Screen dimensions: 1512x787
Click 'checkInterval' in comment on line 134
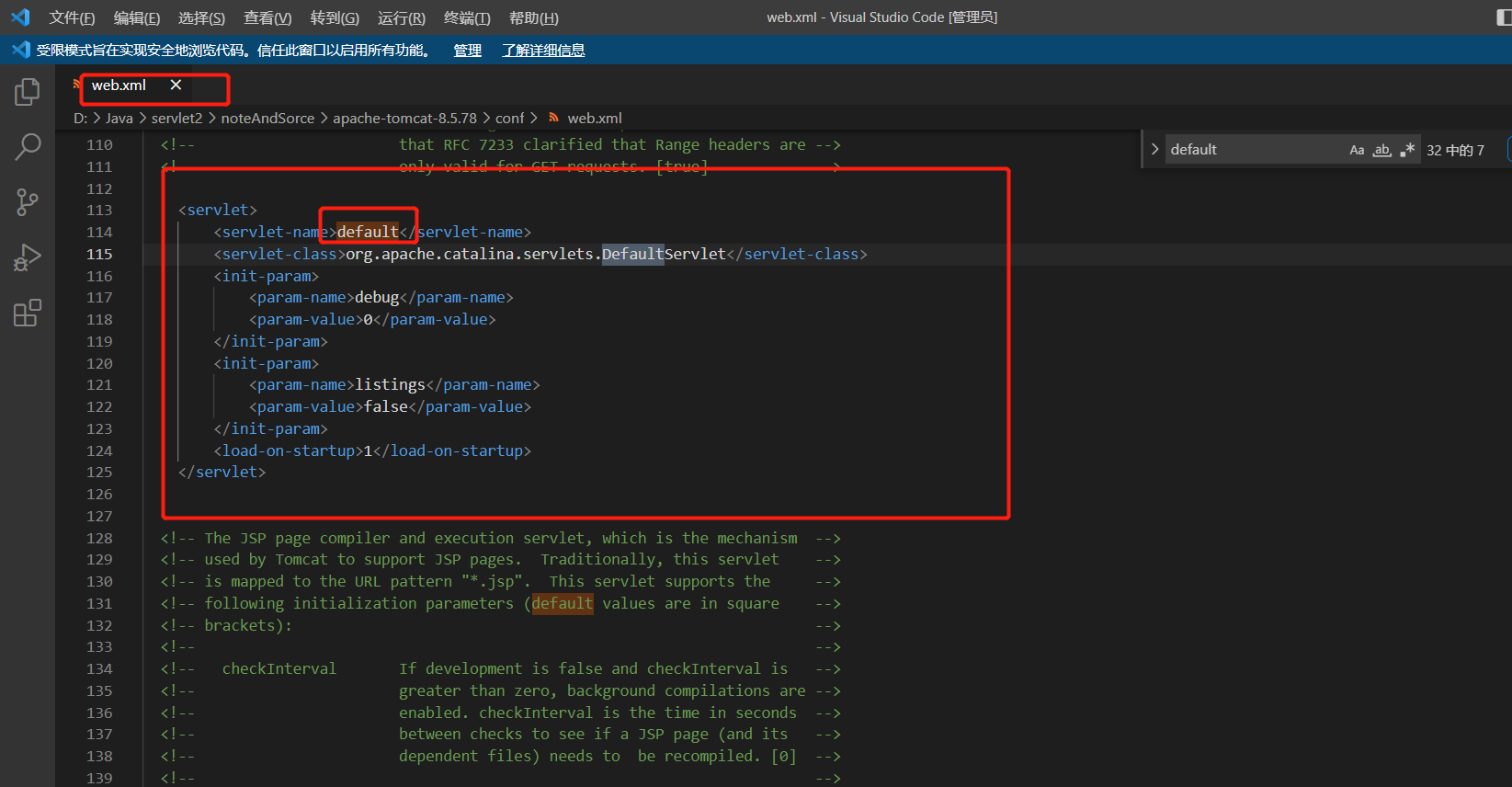[x=279, y=668]
